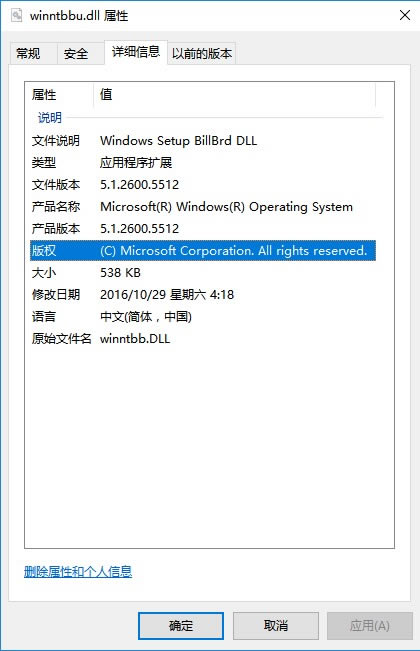The image size is (420, 651).
Task: Open the 删除属性和个人信息 link
Action: pyautogui.click(x=78, y=572)
